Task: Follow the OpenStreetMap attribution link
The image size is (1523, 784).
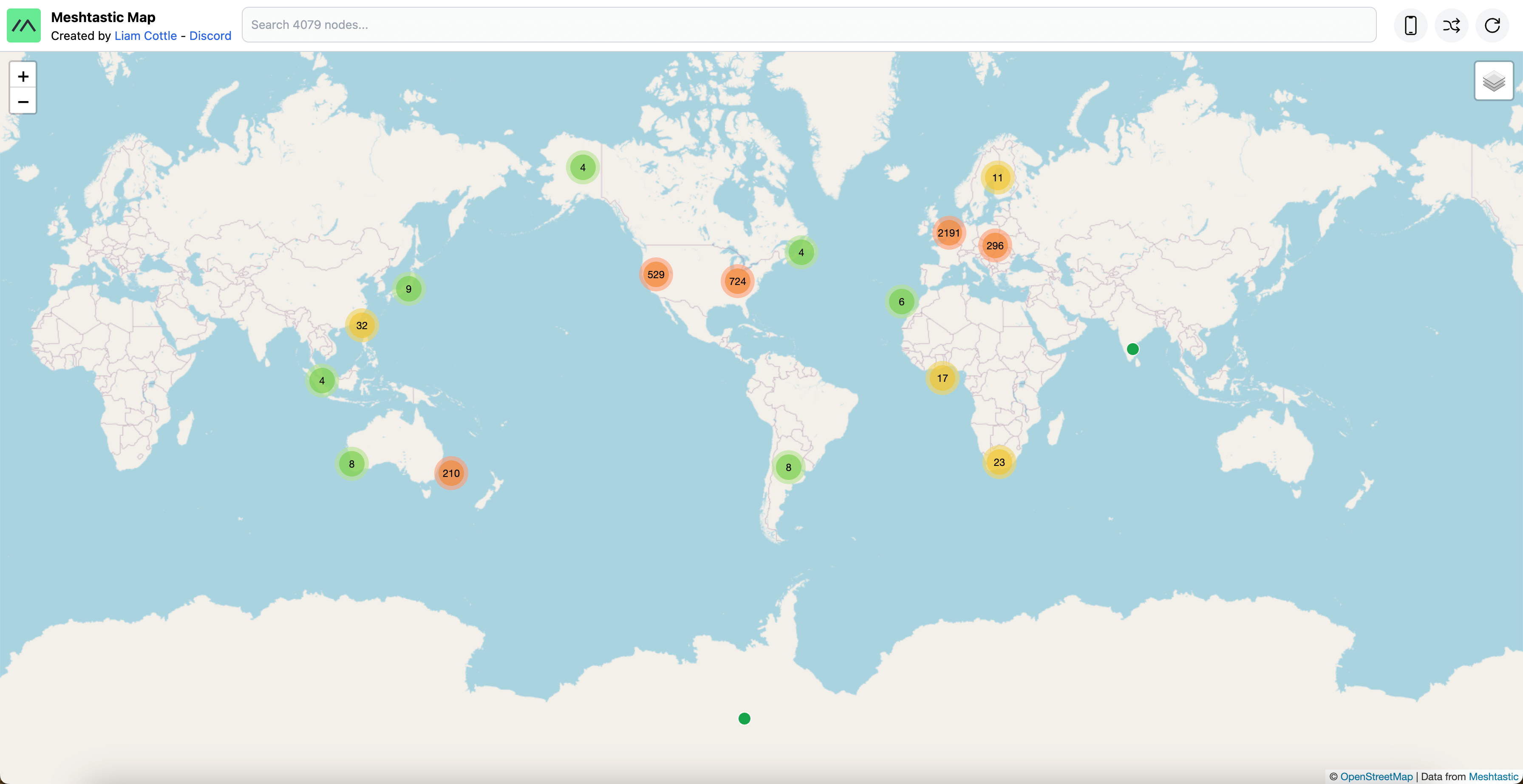Action: point(1376,776)
